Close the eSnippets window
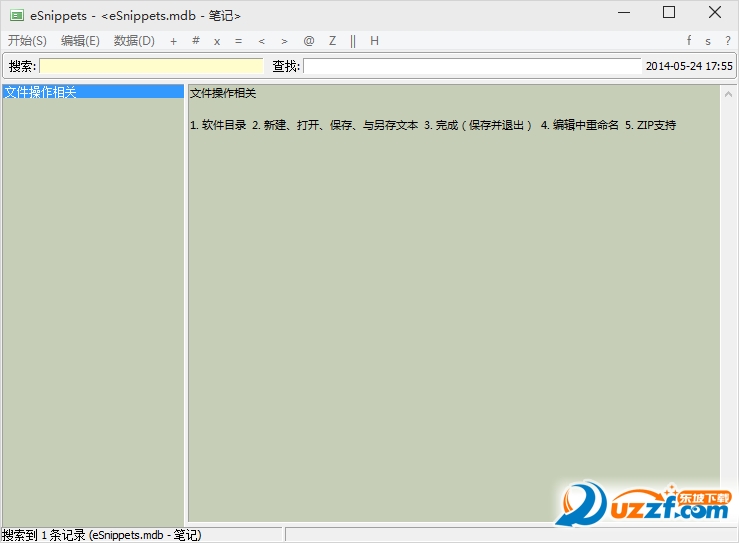The width and height of the screenshot is (739, 543). (x=715, y=13)
